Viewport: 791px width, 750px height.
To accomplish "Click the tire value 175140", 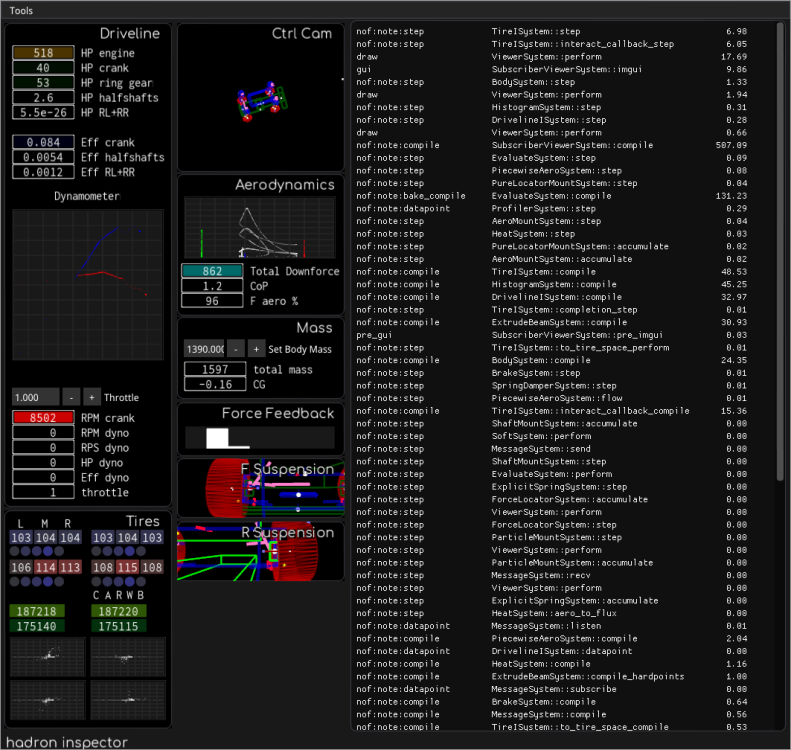I will point(37,626).
